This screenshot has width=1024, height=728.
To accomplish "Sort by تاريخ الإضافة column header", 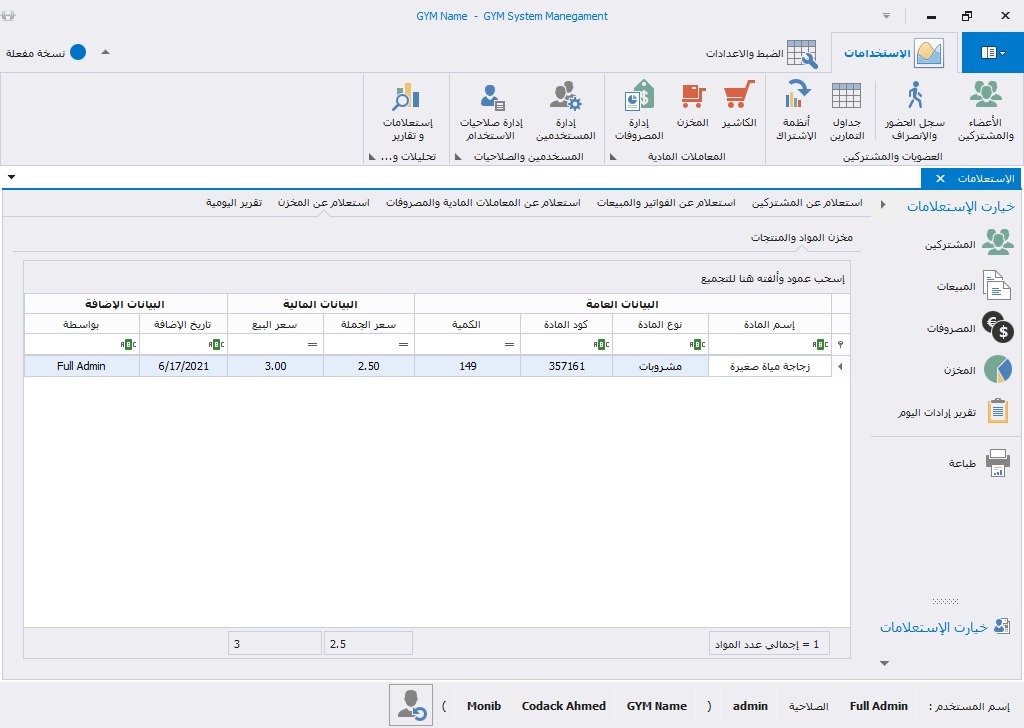I will (183, 324).
